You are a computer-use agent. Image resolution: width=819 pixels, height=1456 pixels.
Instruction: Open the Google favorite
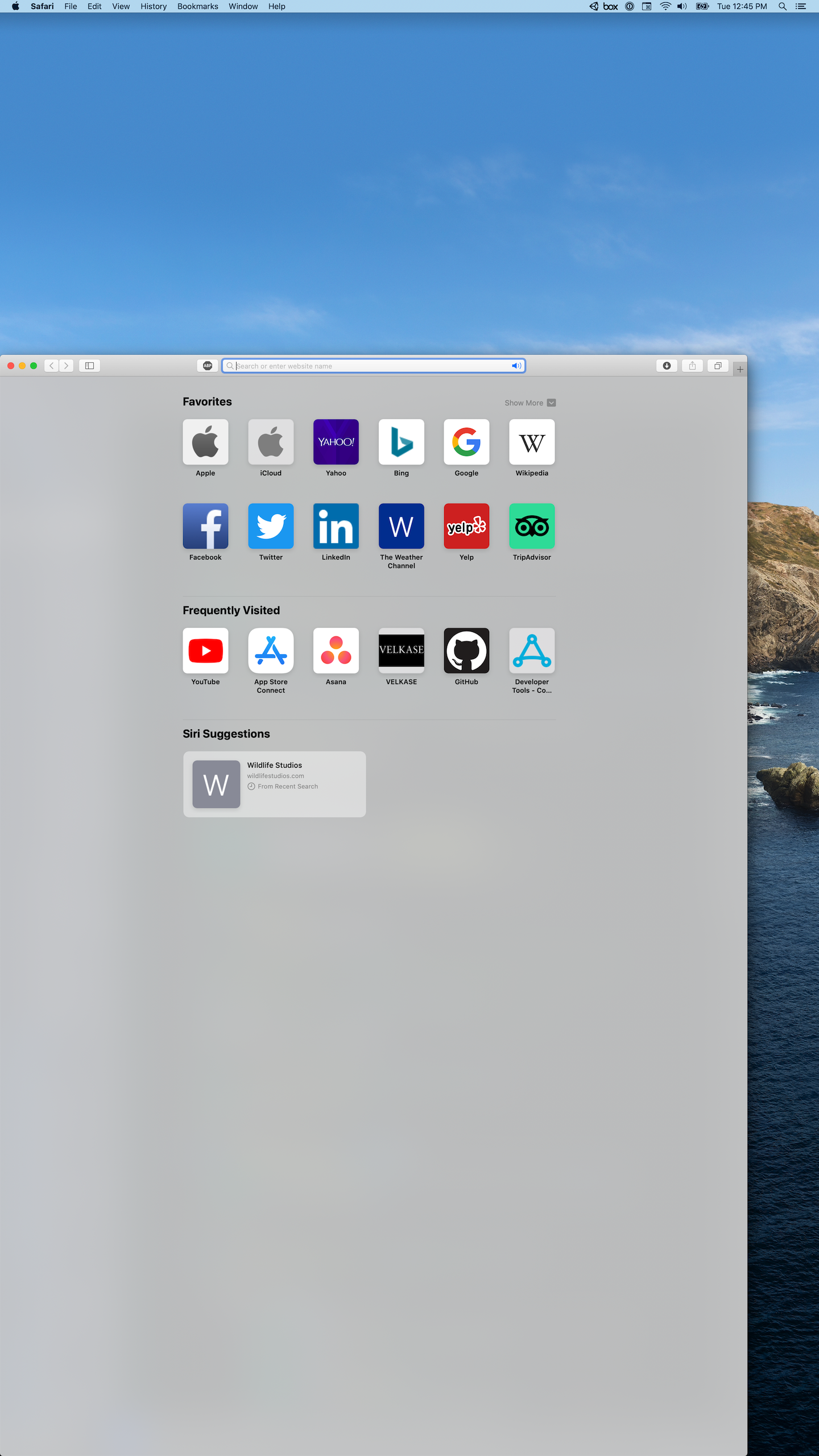(x=466, y=442)
